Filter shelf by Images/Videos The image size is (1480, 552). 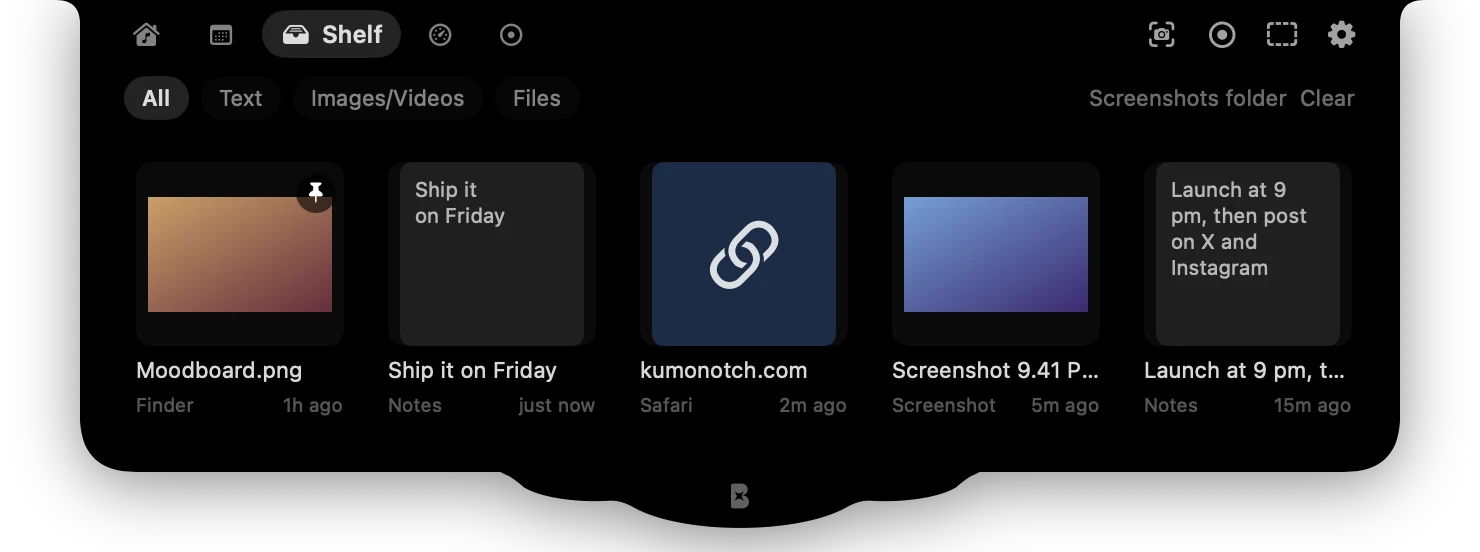click(x=387, y=98)
